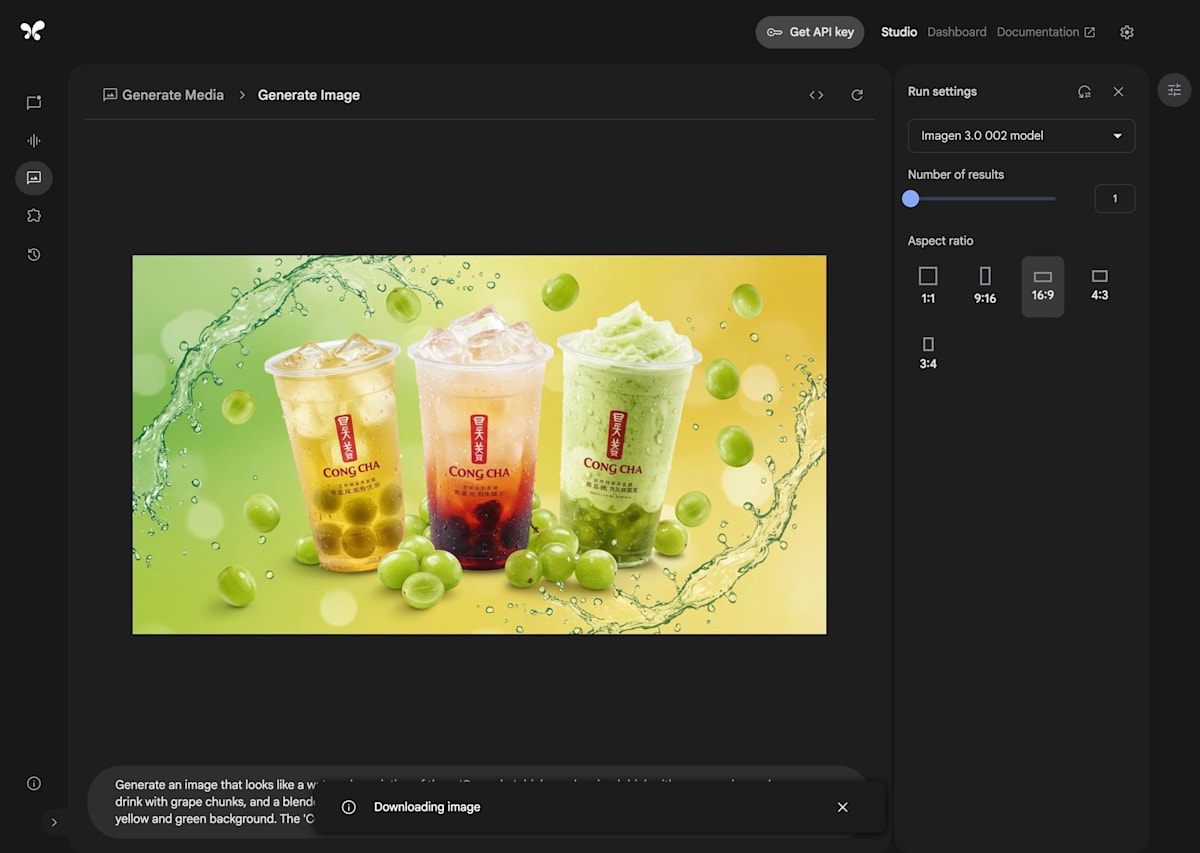Select the 3:4 aspect ratio
1200x853 pixels.
pyautogui.click(x=928, y=354)
